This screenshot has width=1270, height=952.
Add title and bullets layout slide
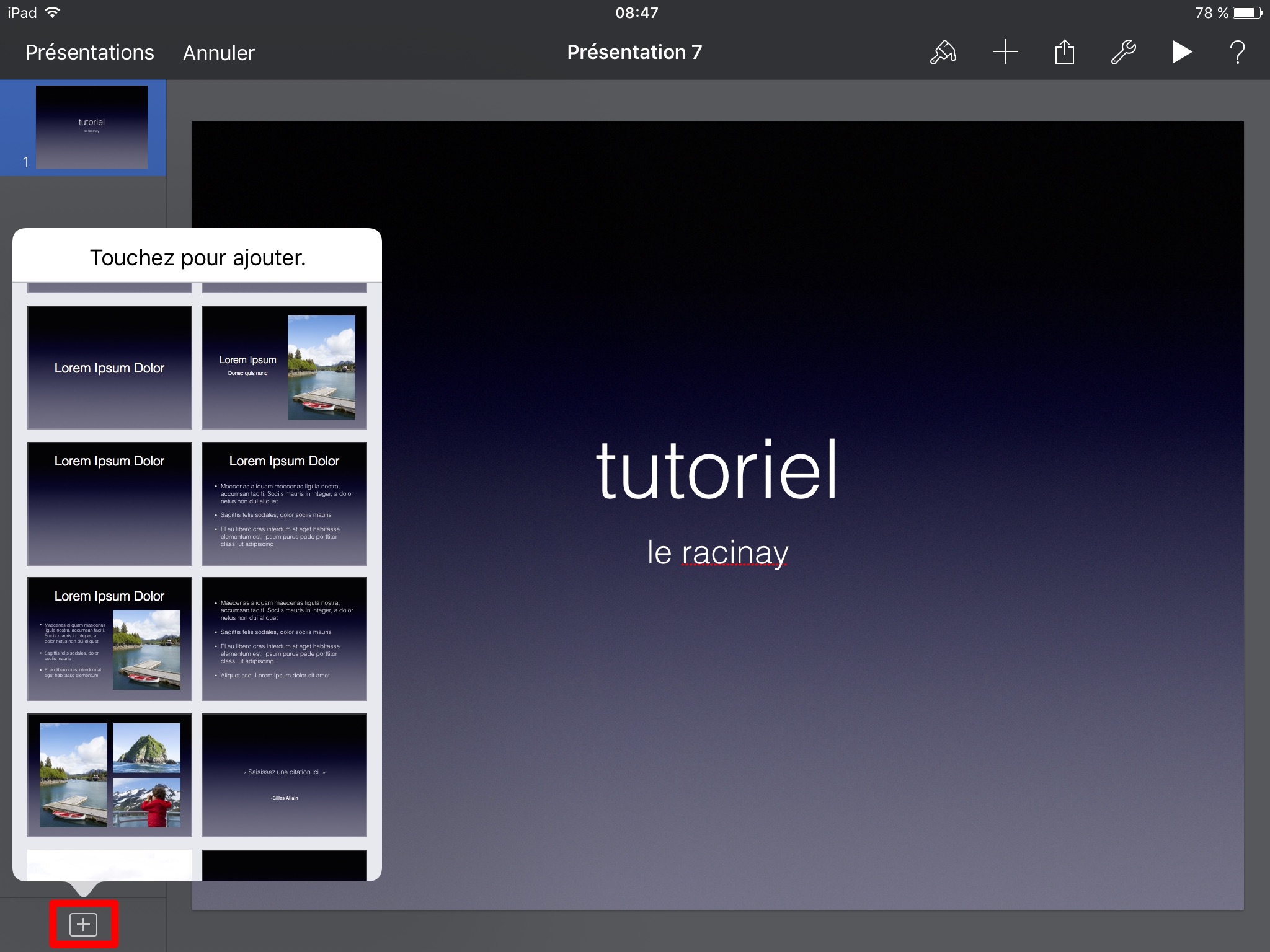pos(284,503)
